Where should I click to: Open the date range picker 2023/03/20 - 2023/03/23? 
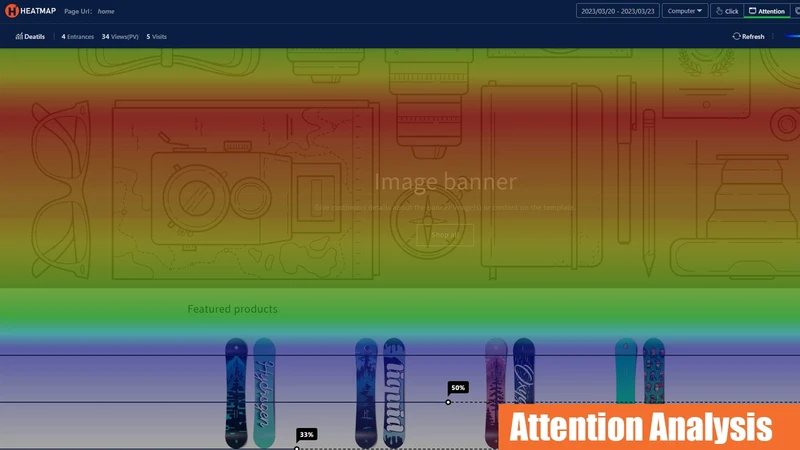click(617, 11)
